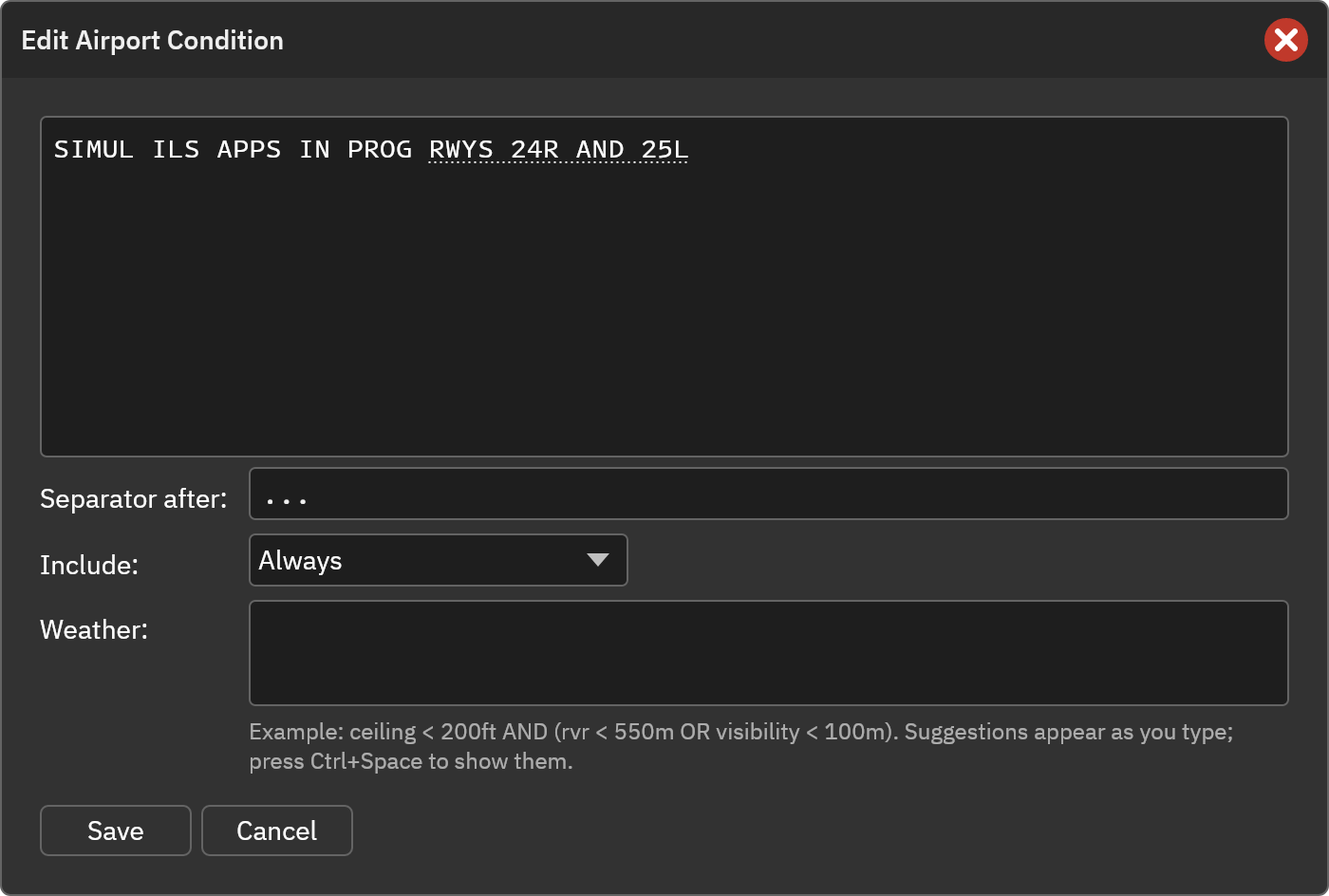This screenshot has width=1329, height=896.
Task: Close the Edit Airport Condition dialog
Action: [1286, 40]
